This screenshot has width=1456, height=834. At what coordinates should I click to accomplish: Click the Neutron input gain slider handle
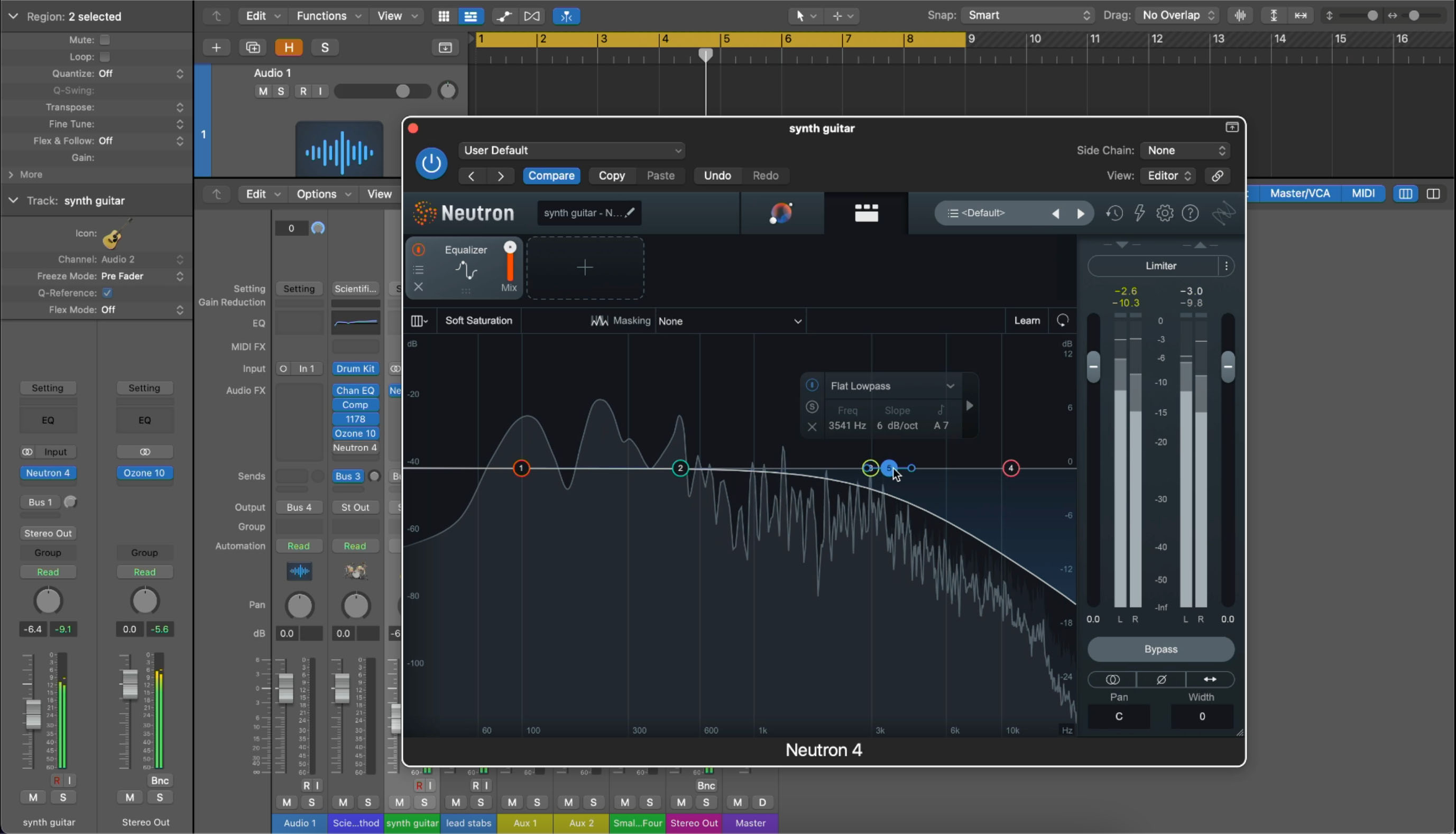(1093, 367)
